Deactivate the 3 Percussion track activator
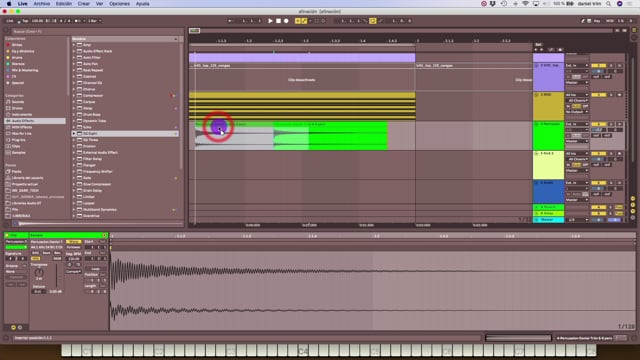Viewport: 640px width, 360px height. point(599,124)
